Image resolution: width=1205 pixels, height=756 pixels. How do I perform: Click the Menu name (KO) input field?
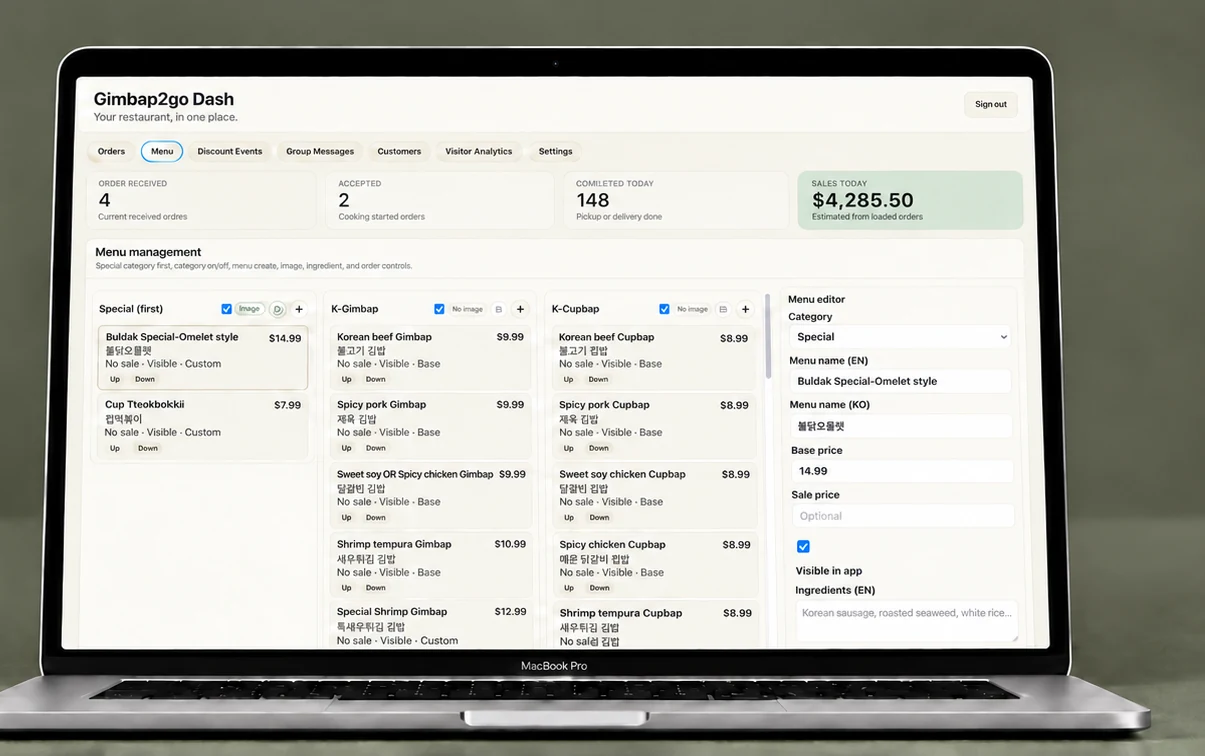[900, 426]
